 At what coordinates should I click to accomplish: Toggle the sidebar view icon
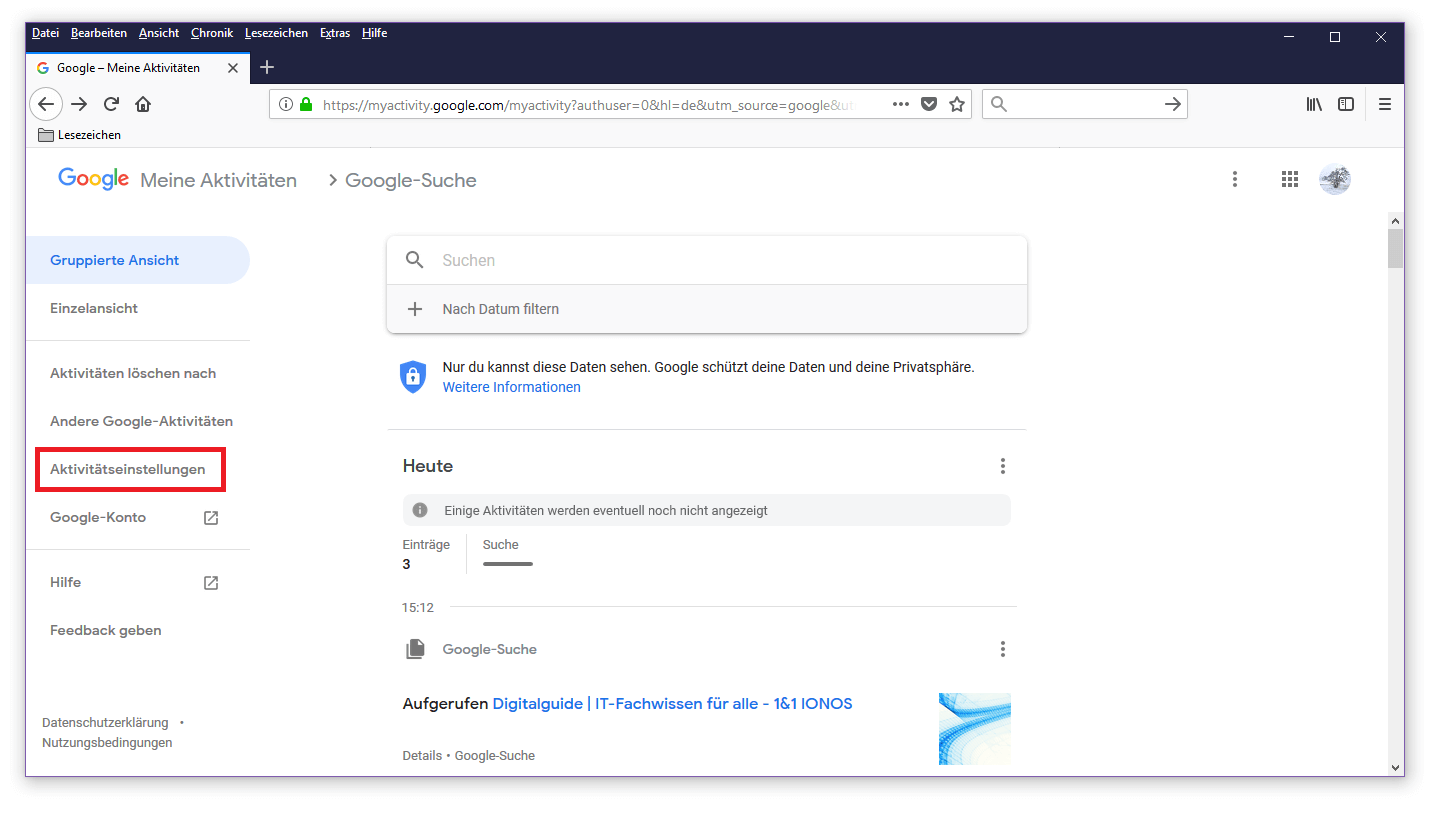(1346, 104)
